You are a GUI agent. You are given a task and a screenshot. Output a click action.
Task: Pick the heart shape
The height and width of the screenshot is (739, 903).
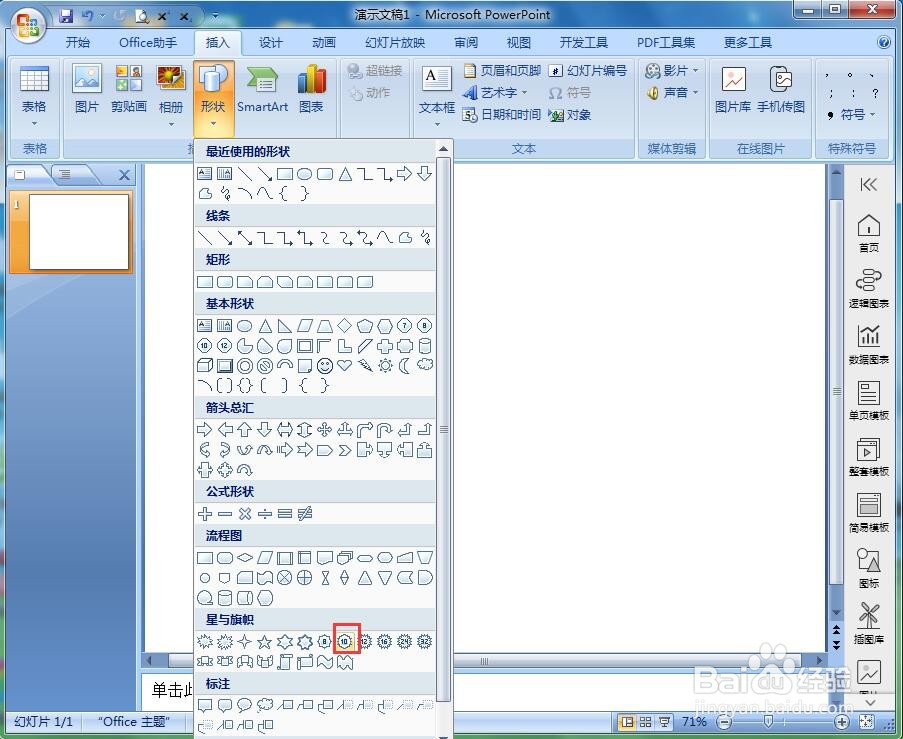point(344,365)
